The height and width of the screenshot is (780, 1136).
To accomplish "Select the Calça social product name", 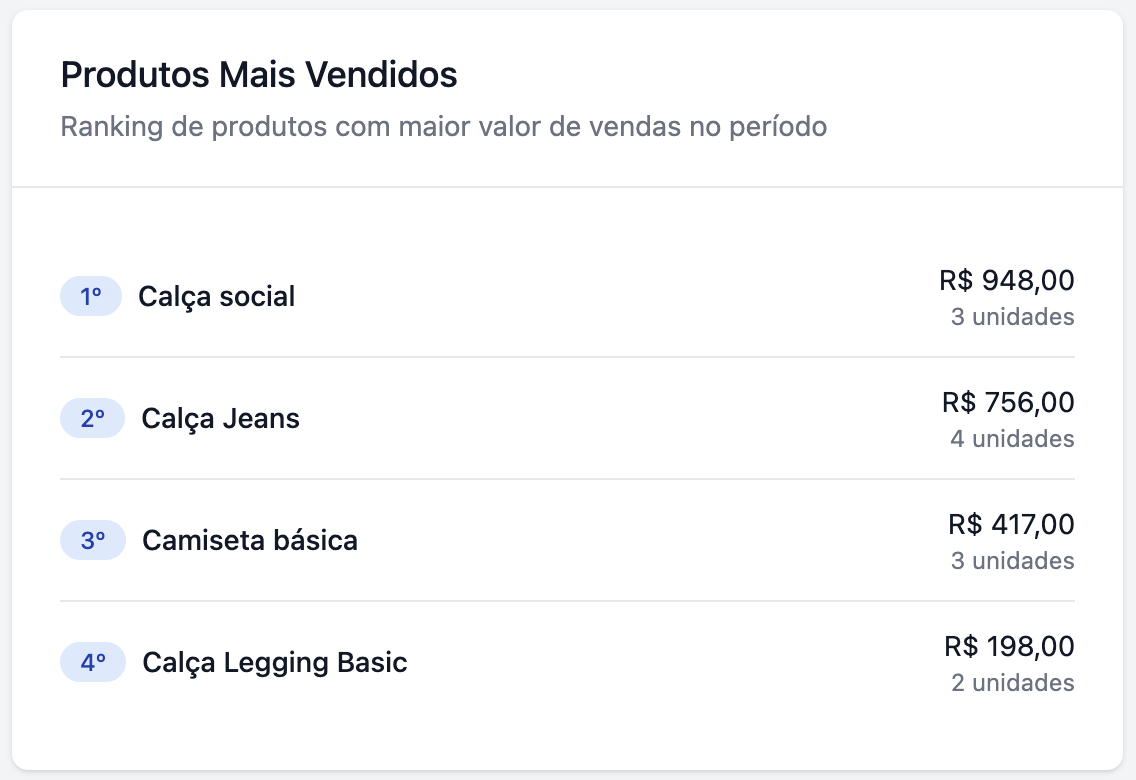I will (x=217, y=297).
